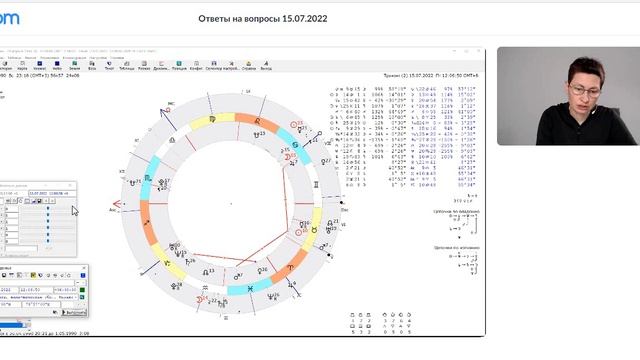This screenshot has height=360, width=640.
Task: Open the dash dropdown in data panel
Action: coord(80,282)
